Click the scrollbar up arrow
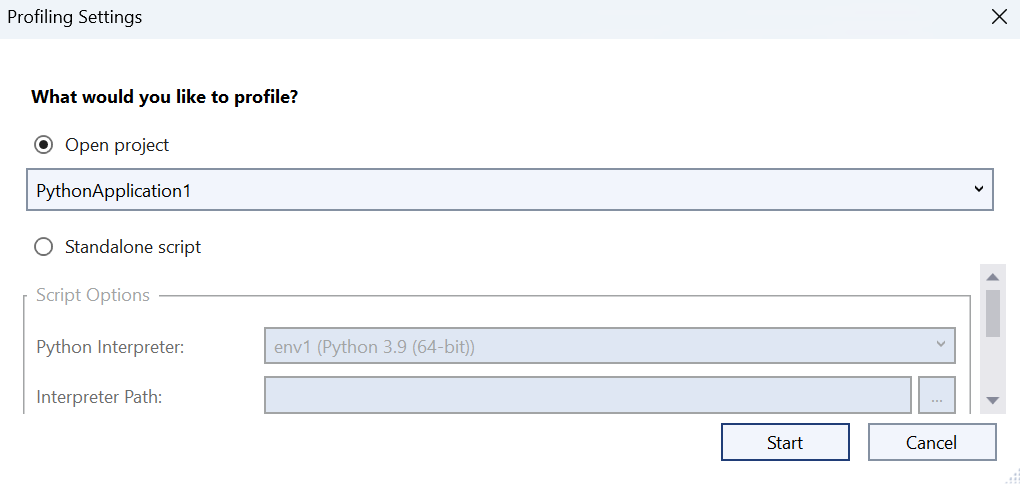 click(993, 277)
